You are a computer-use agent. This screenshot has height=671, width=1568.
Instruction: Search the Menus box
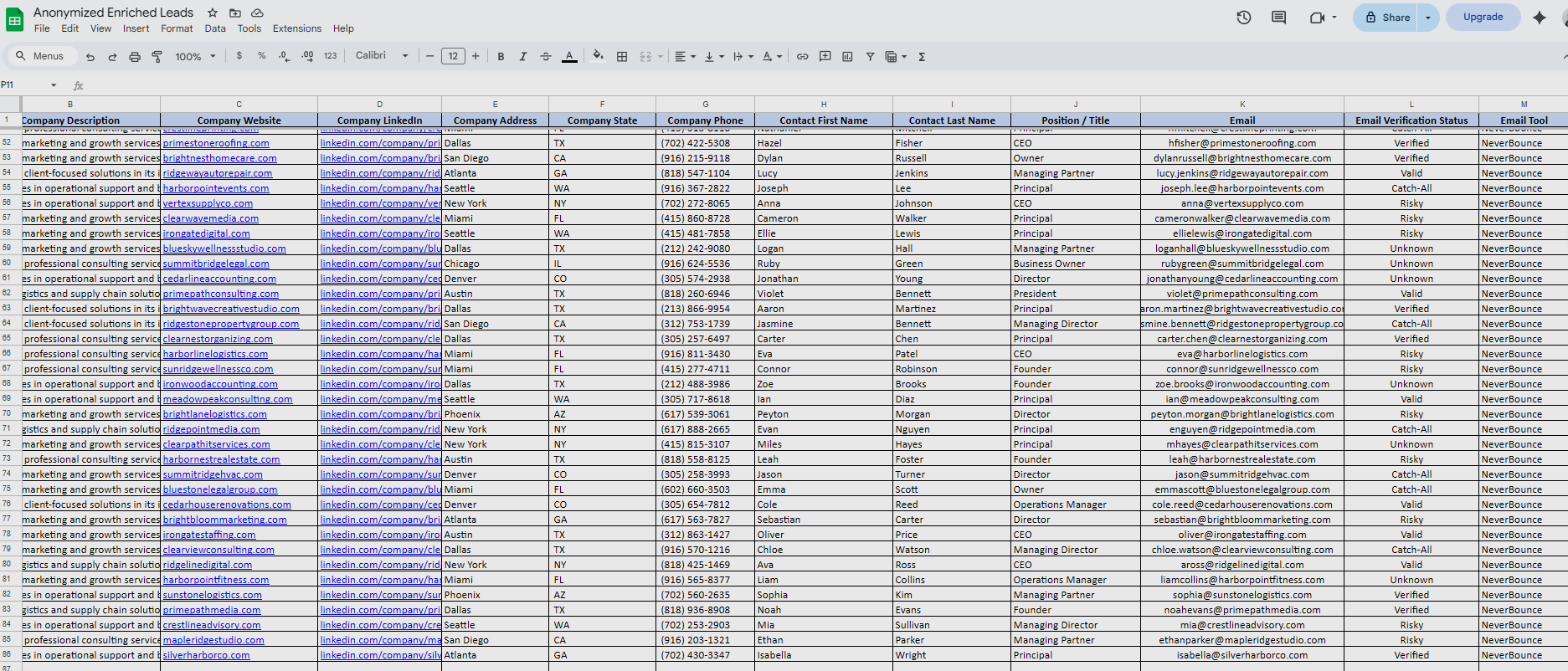point(42,56)
